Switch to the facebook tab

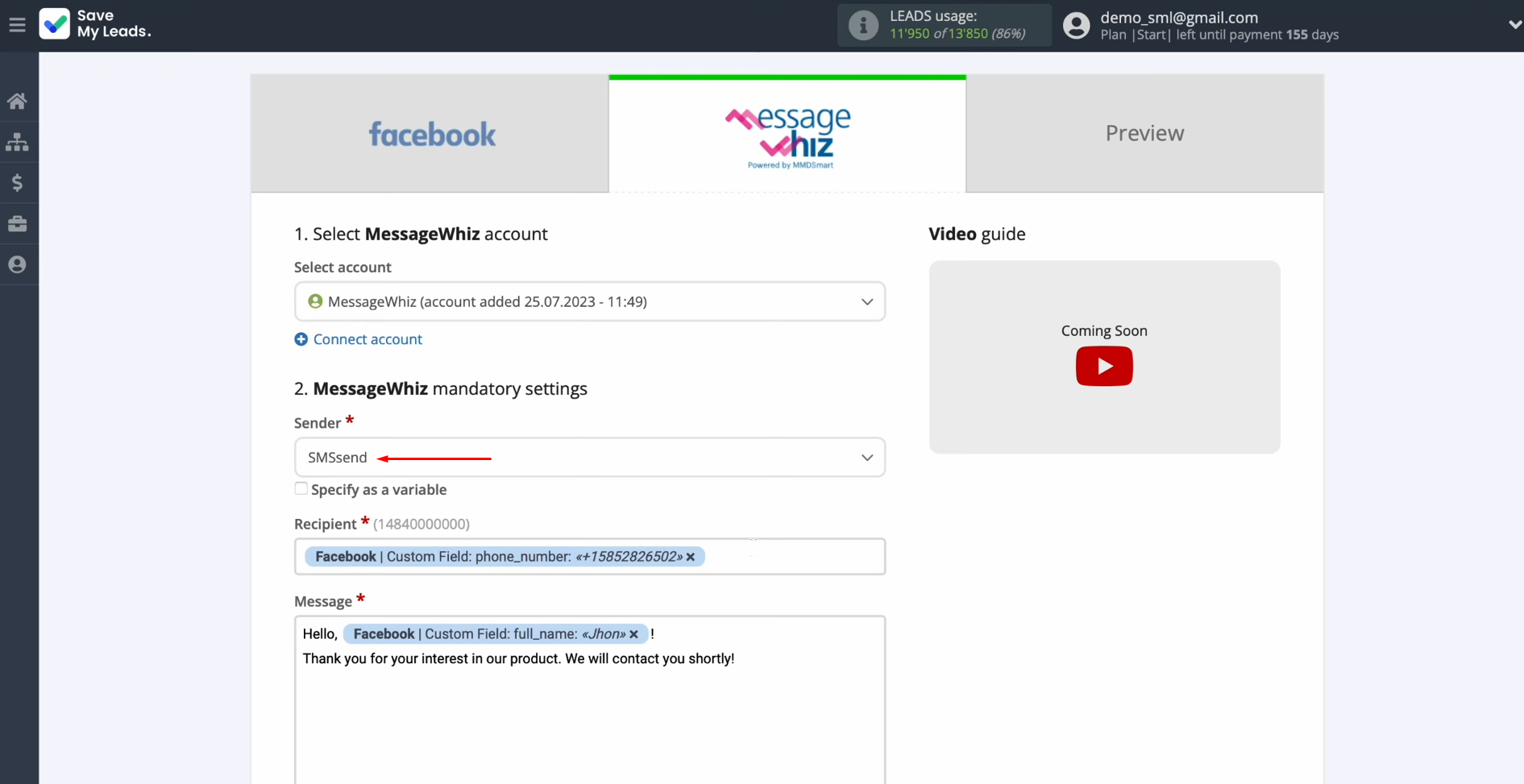[x=430, y=134]
